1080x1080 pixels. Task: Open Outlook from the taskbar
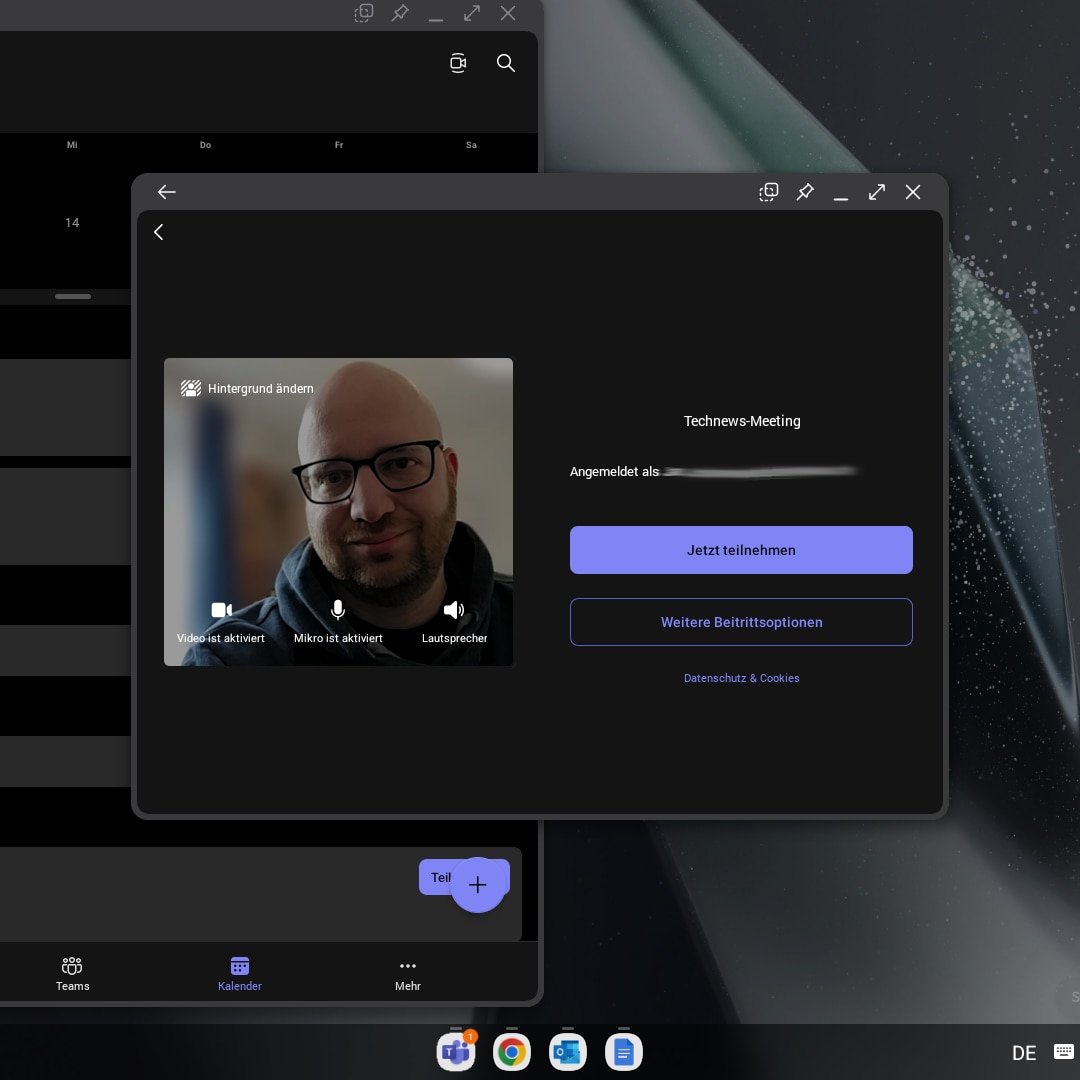point(568,1051)
